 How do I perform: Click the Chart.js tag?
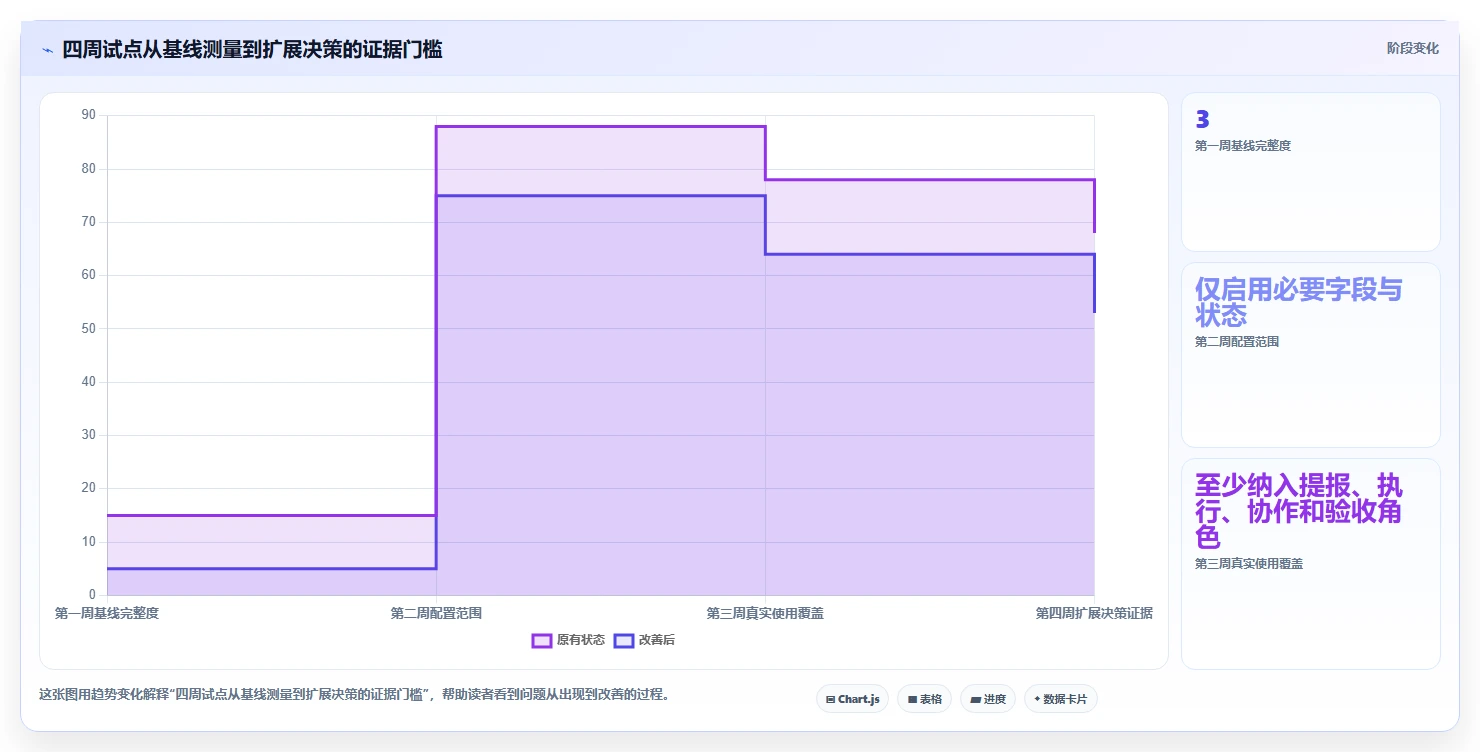852,699
